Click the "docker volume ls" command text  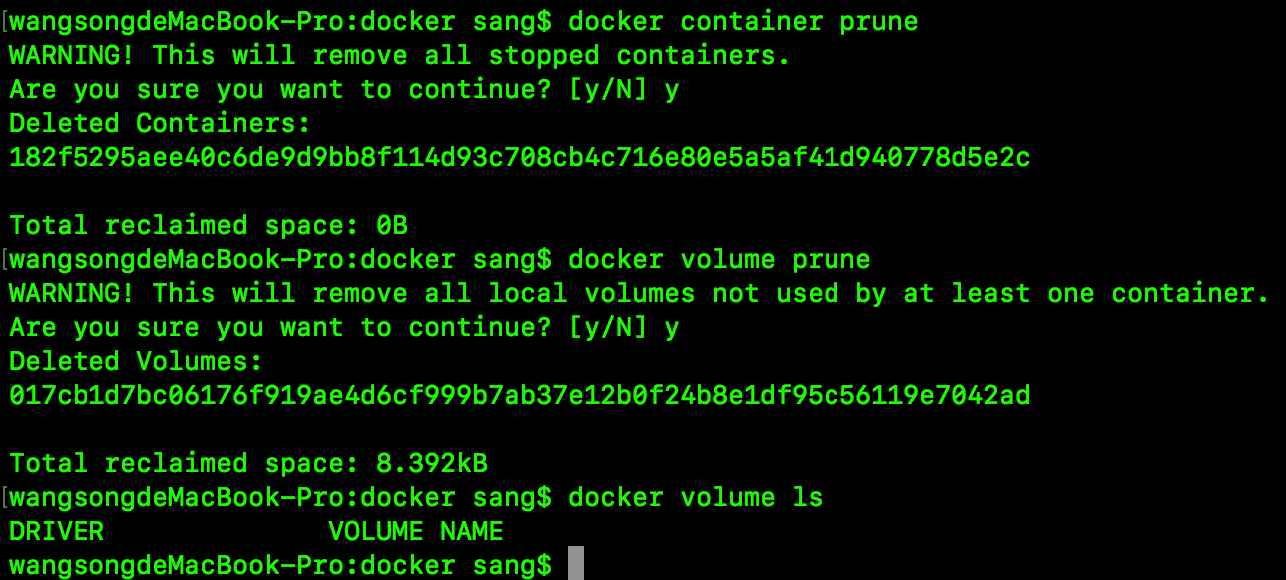coord(694,498)
